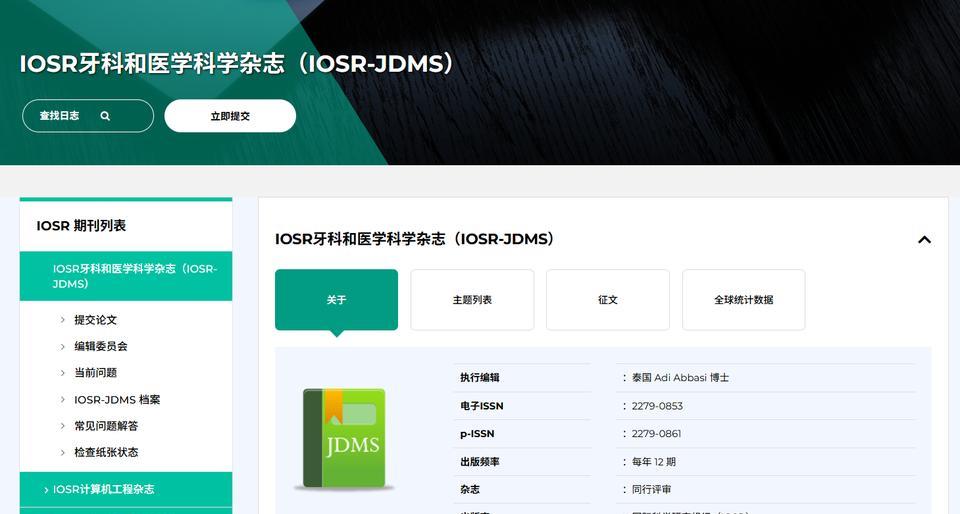Screen dimensions: 960x514
Task: Switch to the 主题列表 tab
Action: click(x=472, y=300)
